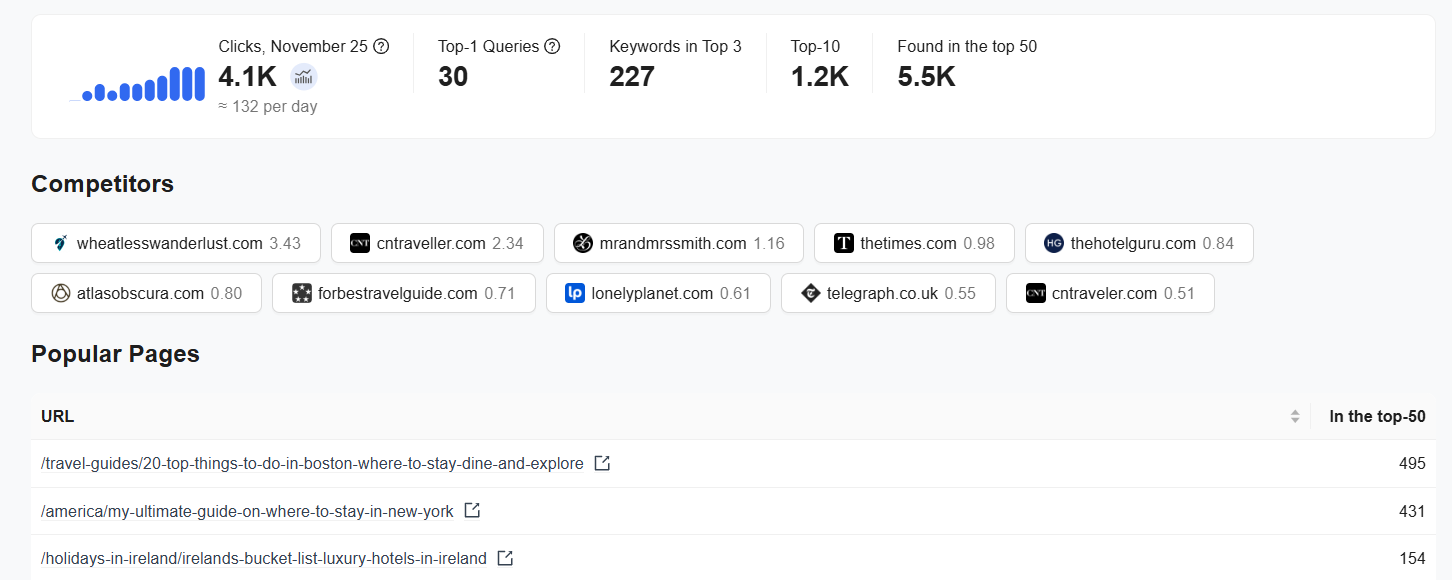Sort by the In the top-50 column header
This screenshot has height=580, width=1452.
pyautogui.click(x=1377, y=416)
